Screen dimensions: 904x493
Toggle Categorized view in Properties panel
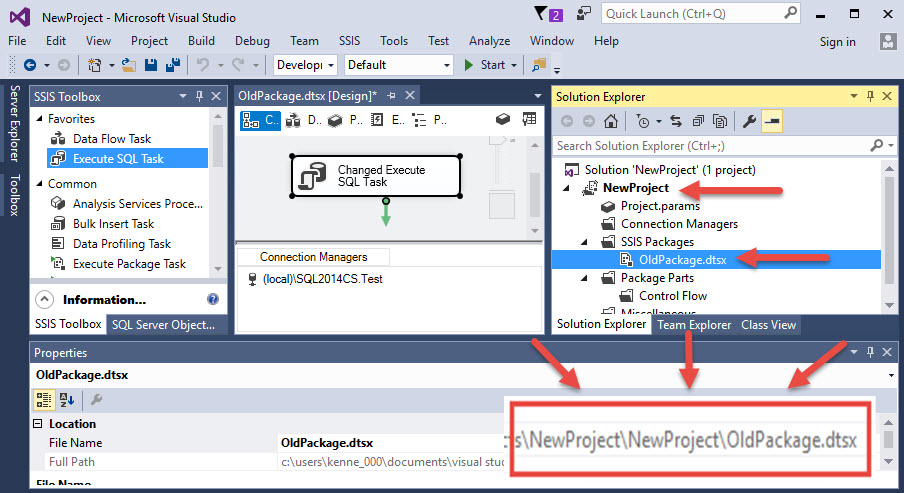coord(45,399)
